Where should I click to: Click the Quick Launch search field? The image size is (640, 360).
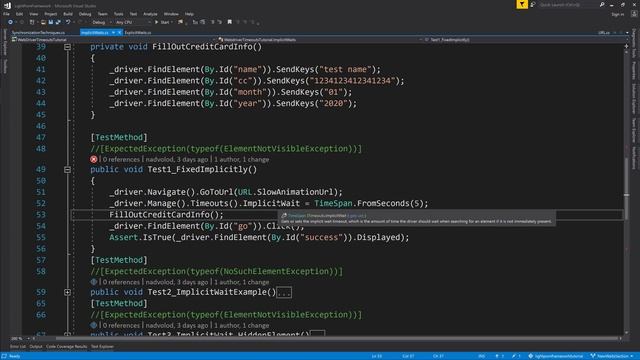tap(568, 4)
